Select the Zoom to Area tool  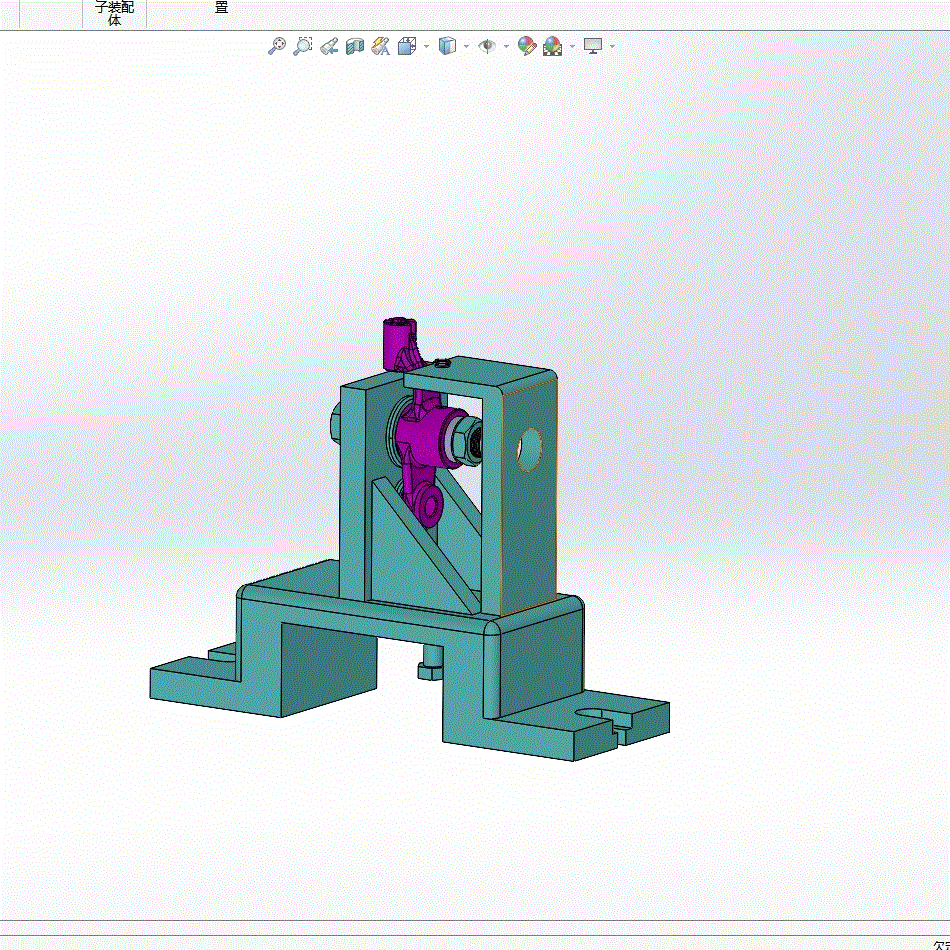(302, 46)
